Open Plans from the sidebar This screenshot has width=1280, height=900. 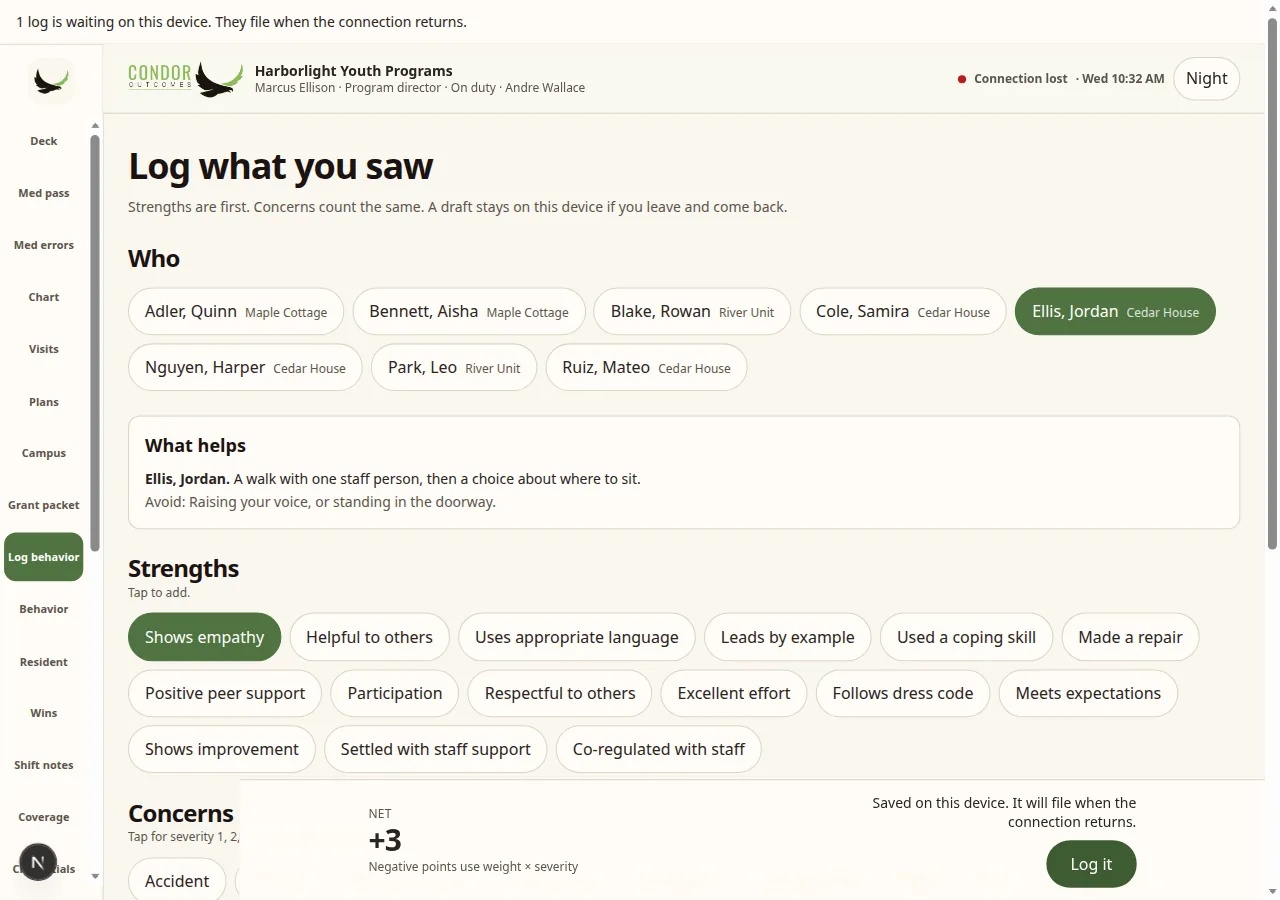click(44, 402)
